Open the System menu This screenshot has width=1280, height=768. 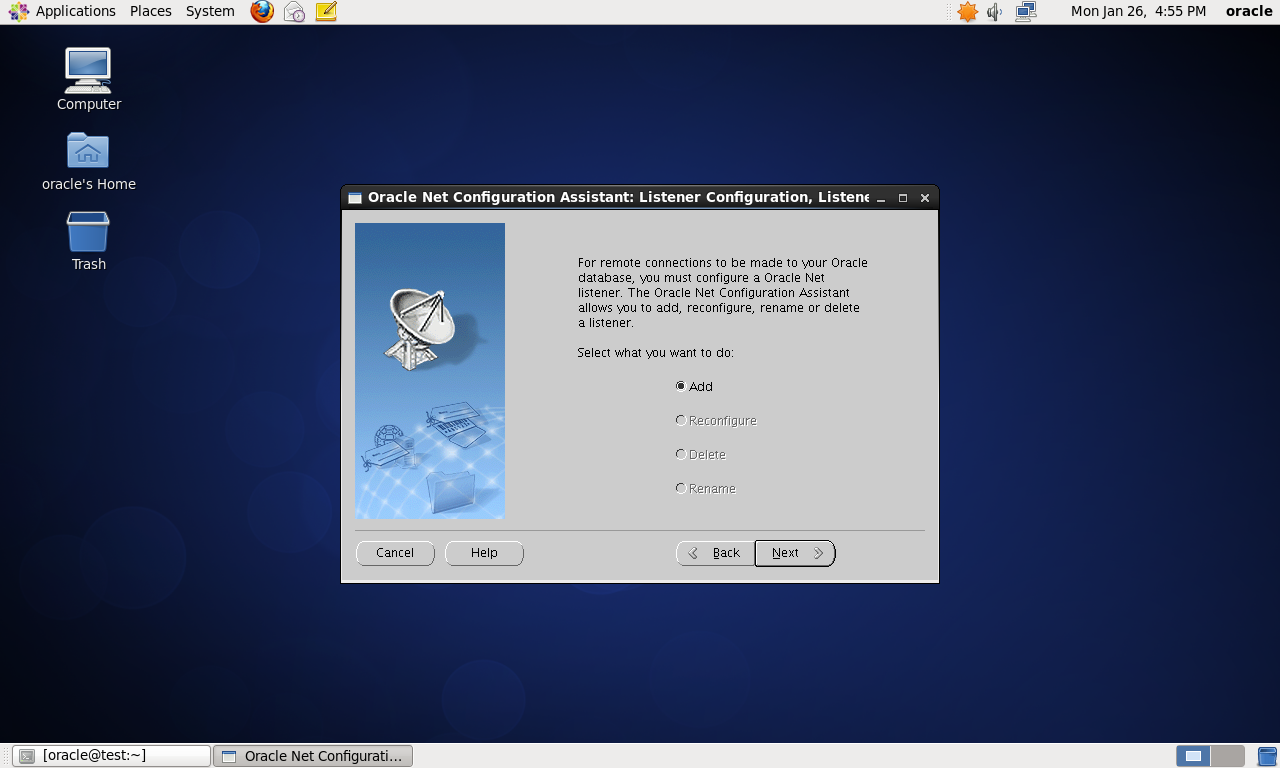[x=210, y=11]
